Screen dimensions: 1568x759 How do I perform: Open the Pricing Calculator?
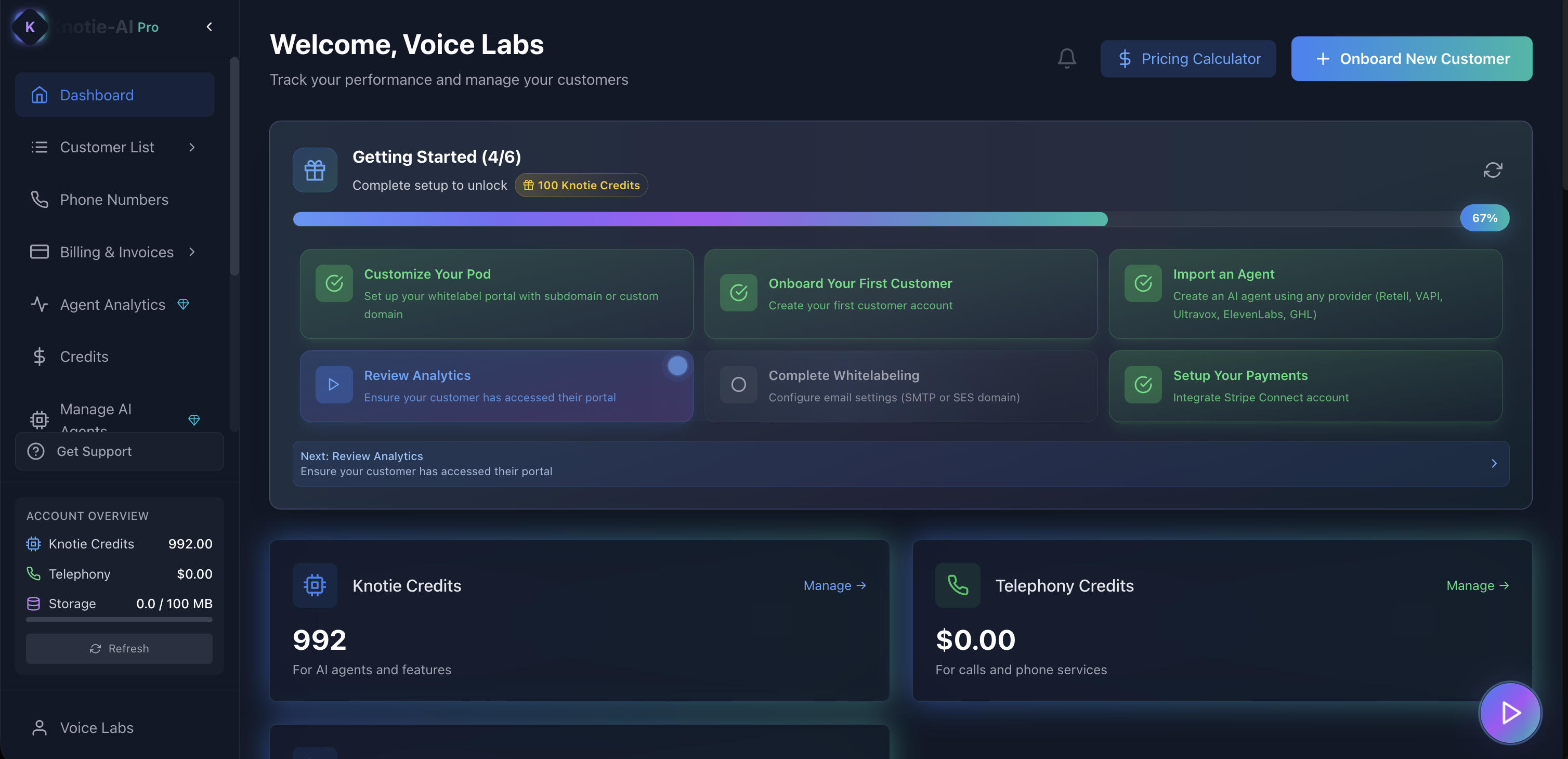point(1187,58)
